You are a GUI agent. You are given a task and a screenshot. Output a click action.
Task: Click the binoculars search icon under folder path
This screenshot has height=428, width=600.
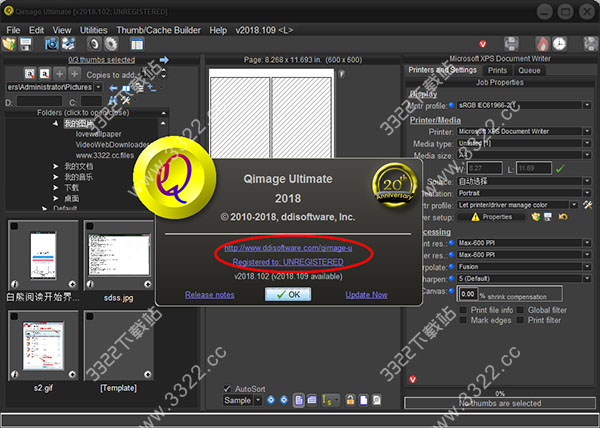pyautogui.click(x=113, y=101)
